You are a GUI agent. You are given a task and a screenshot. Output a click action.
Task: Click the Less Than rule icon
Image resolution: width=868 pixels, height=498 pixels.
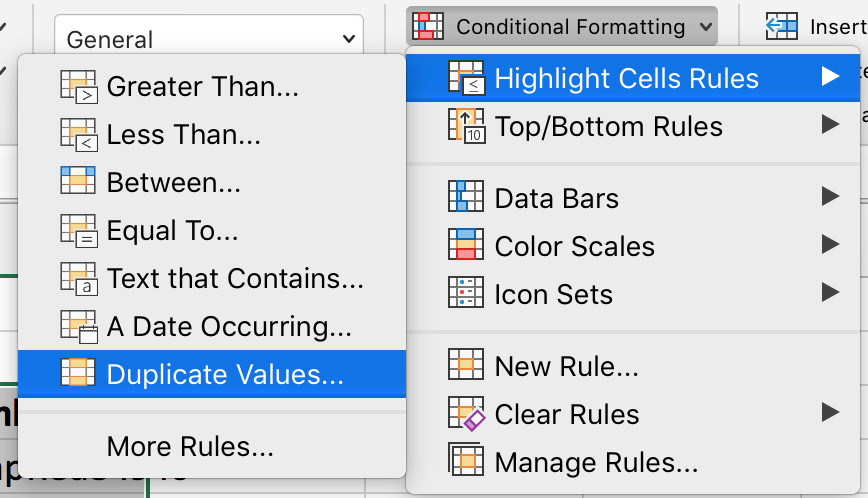tap(78, 135)
